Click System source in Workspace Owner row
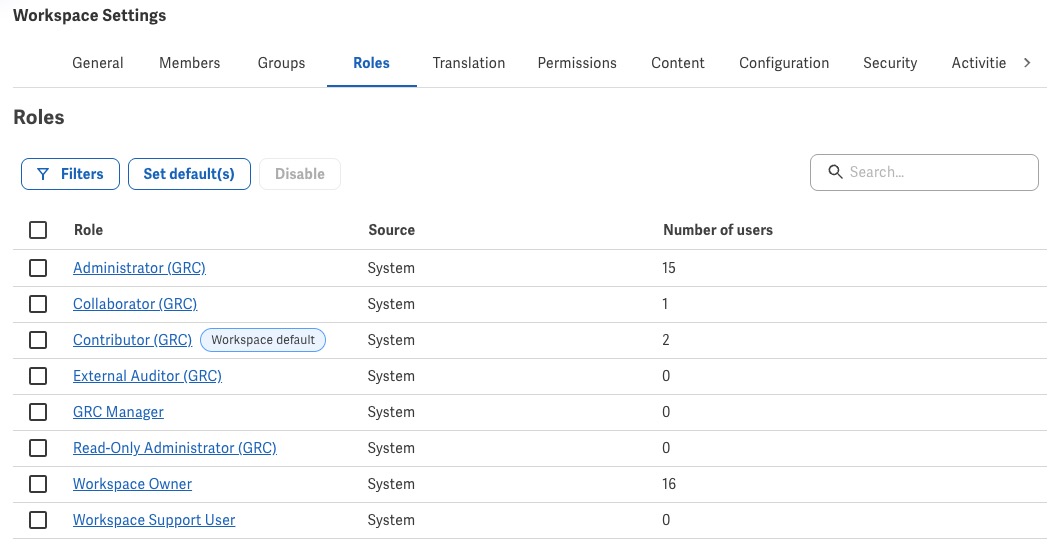The height and width of the screenshot is (553, 1060). tap(391, 484)
